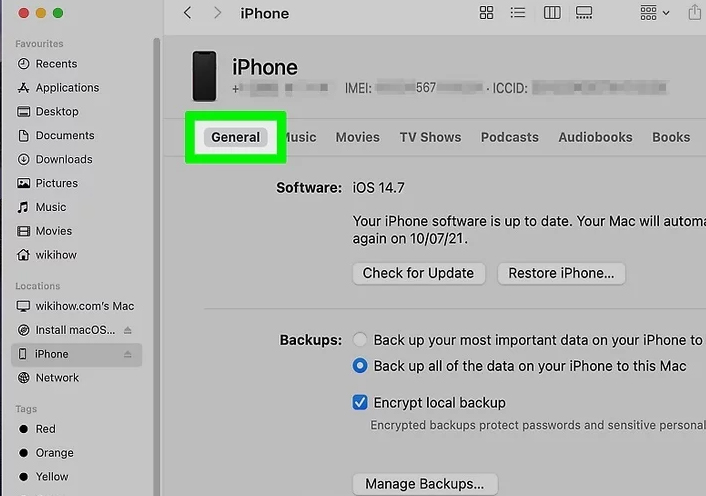706x496 pixels.
Task: Open the Books tab
Action: (x=671, y=137)
